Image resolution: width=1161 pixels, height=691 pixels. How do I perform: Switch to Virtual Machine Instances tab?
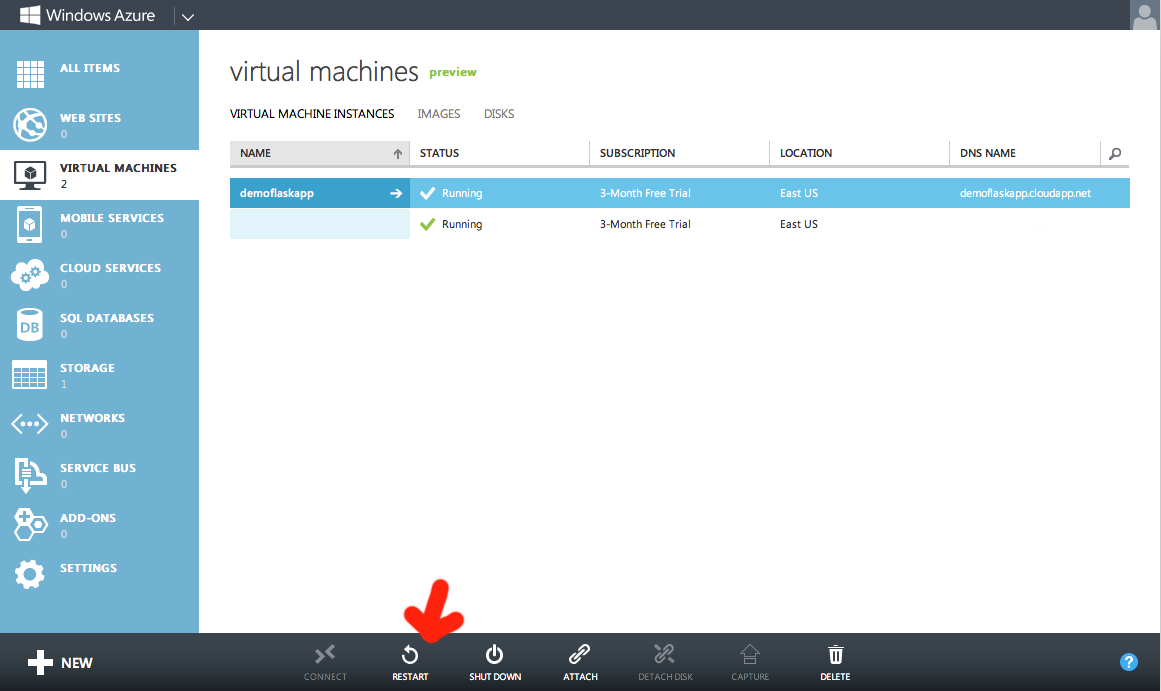coord(312,114)
